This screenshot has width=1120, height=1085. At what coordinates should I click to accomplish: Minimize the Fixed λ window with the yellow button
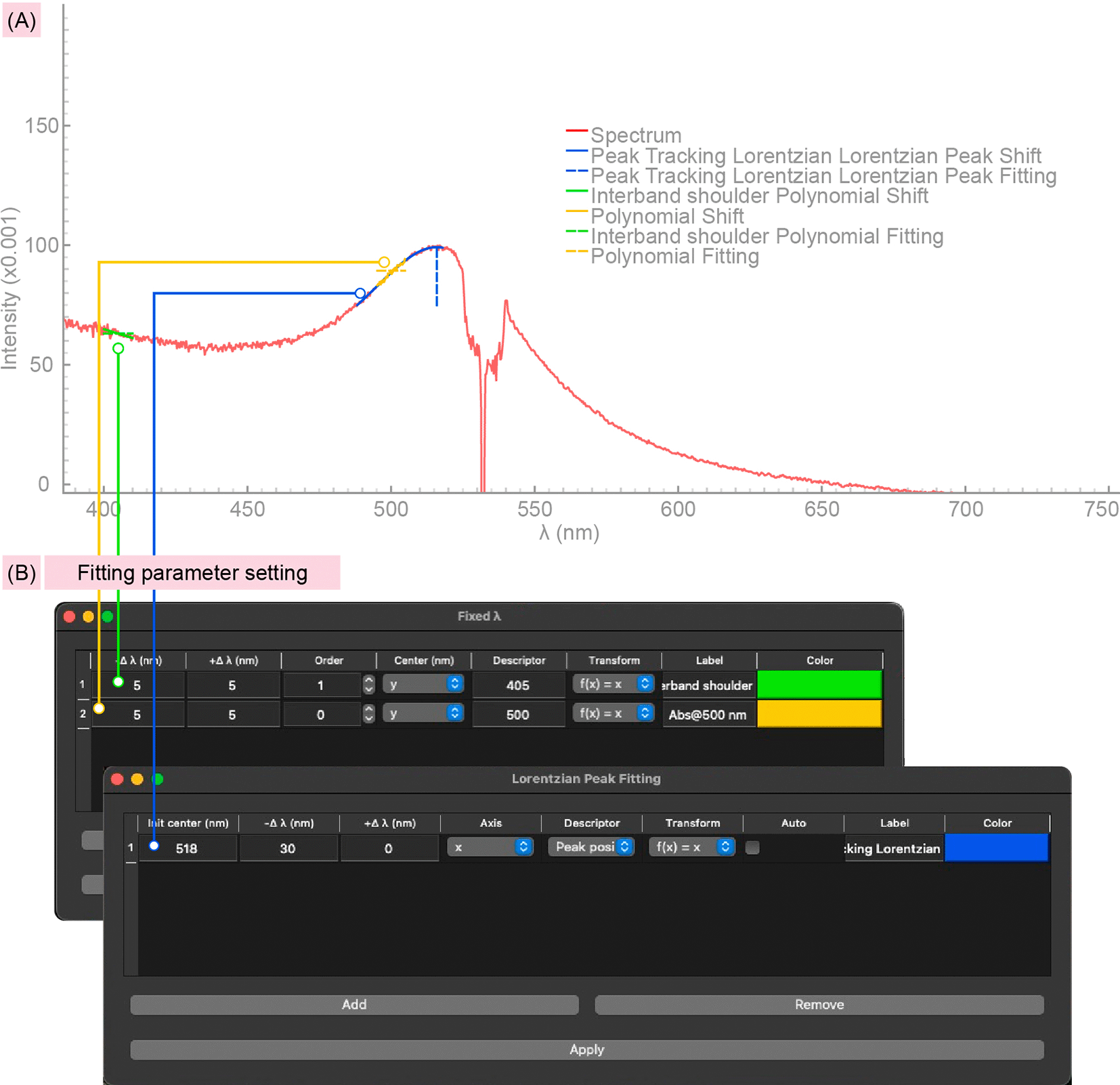pyautogui.click(x=88, y=616)
